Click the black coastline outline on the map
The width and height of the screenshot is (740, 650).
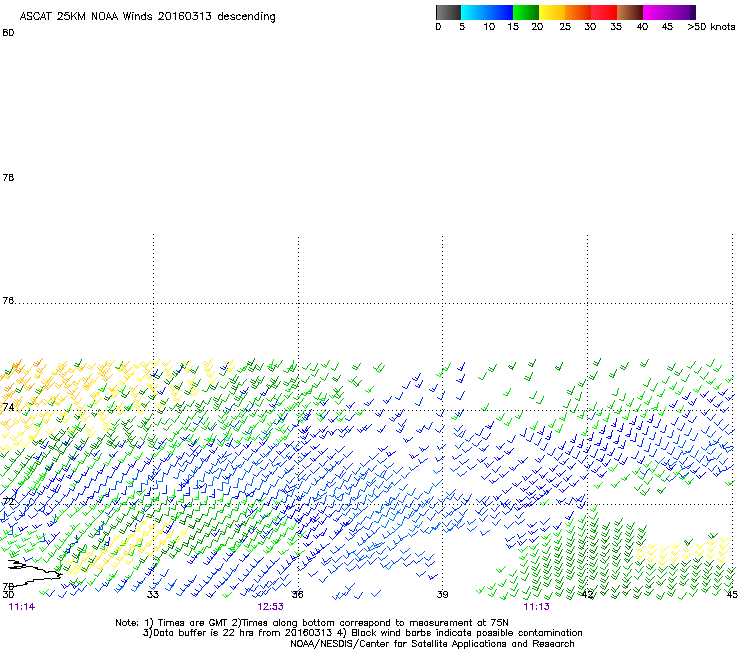pos(33,574)
